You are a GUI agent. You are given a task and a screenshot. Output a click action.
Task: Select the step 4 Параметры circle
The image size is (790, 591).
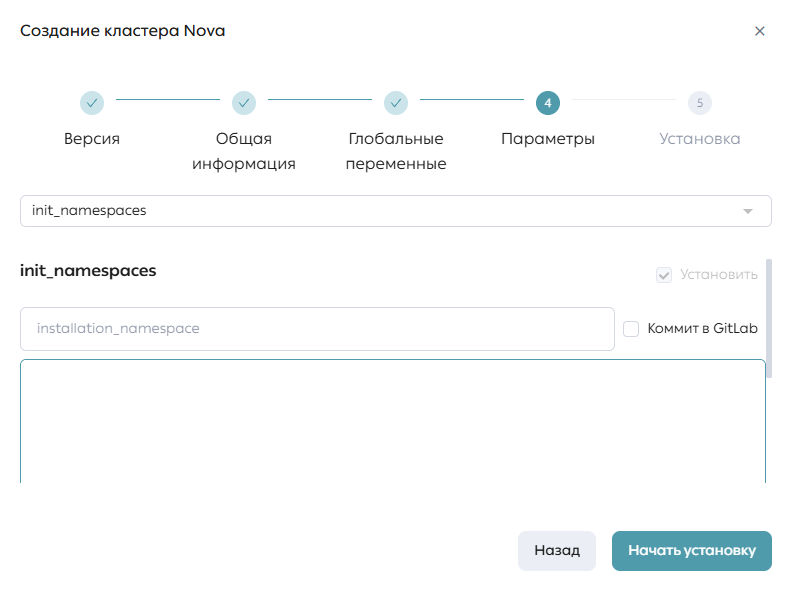click(548, 103)
